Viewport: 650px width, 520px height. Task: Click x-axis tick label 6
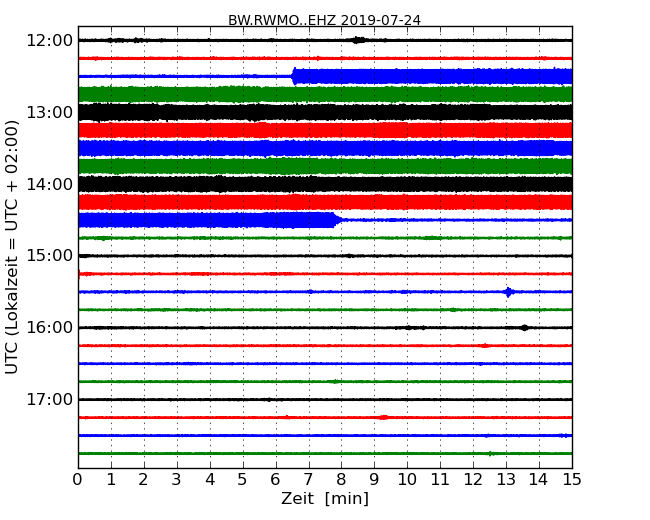point(276,480)
